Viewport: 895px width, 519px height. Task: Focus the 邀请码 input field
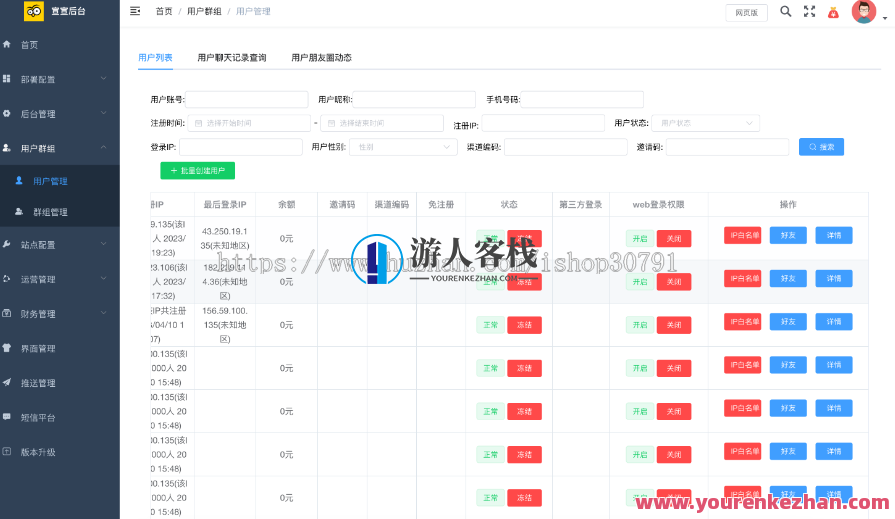pyautogui.click(x=727, y=147)
